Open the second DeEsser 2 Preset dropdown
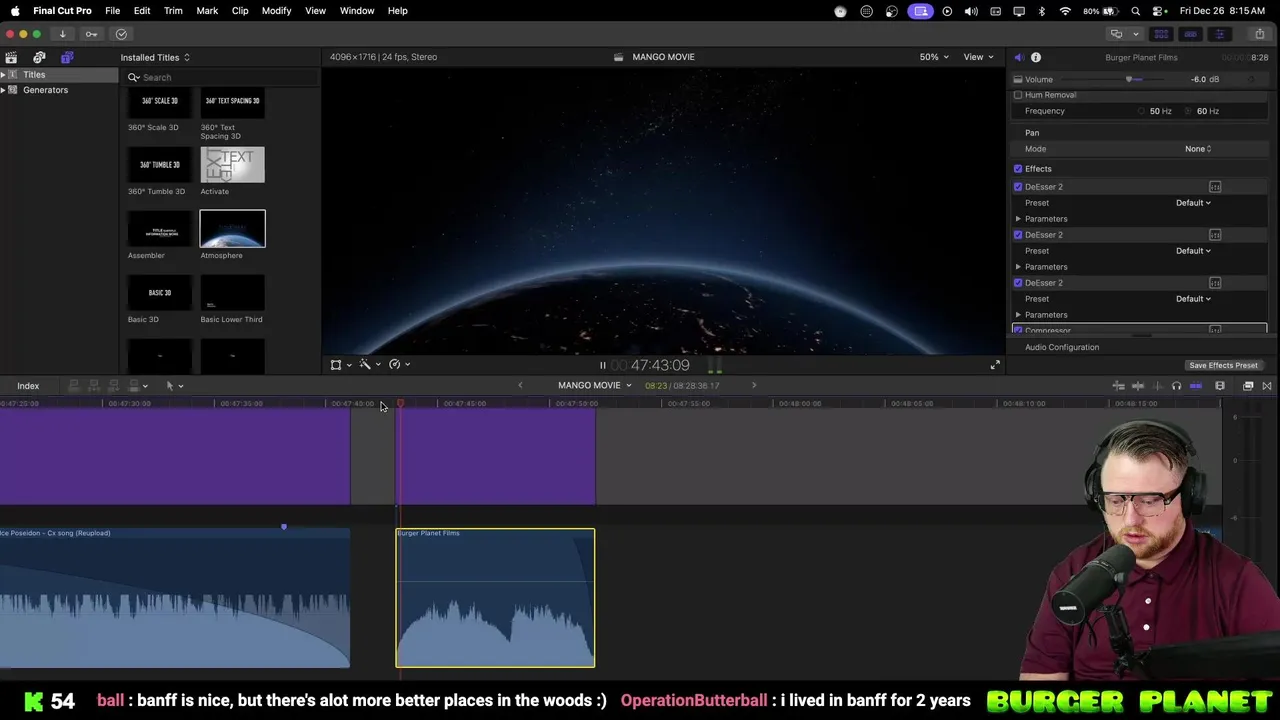The image size is (1280, 720). tap(1193, 251)
